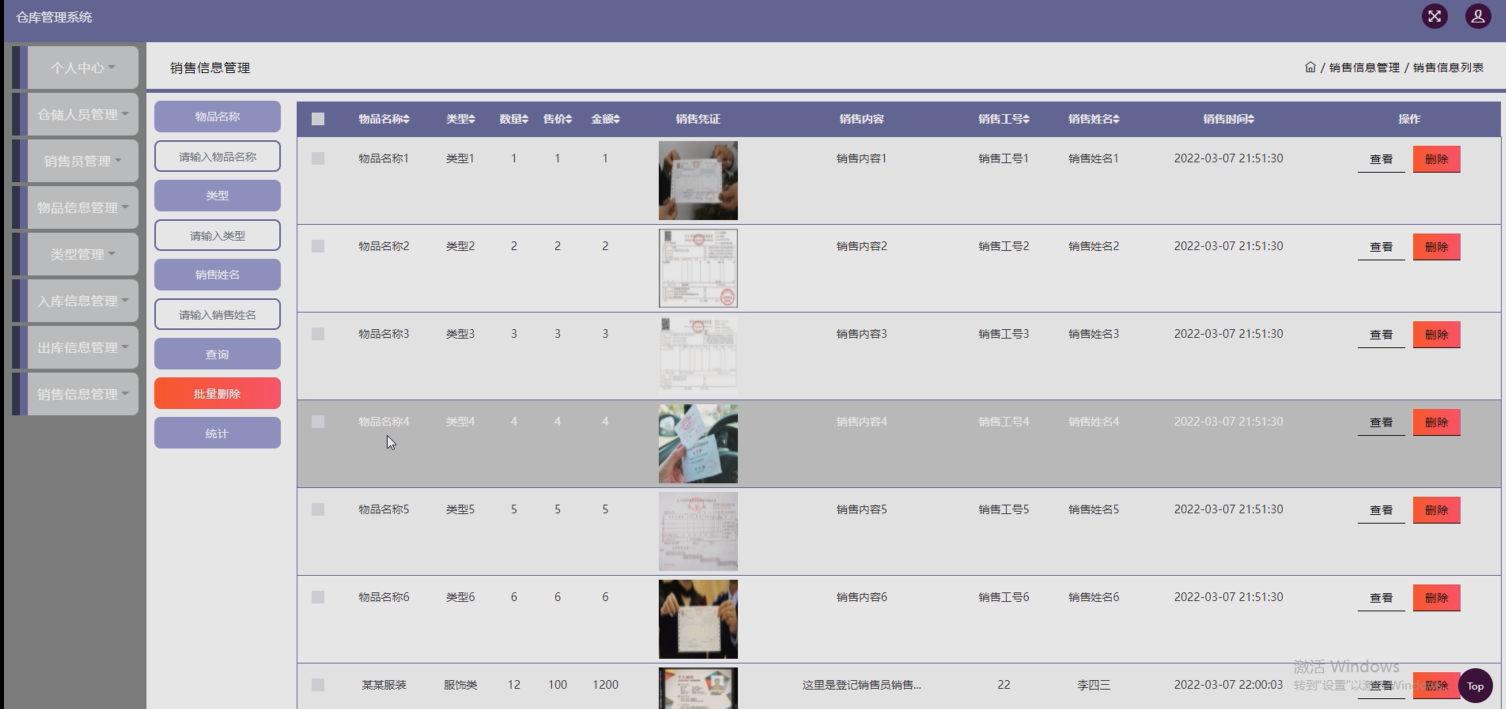Check the box for 物品名称5 row
Viewport: 1506px width, 709px height.
(x=318, y=509)
